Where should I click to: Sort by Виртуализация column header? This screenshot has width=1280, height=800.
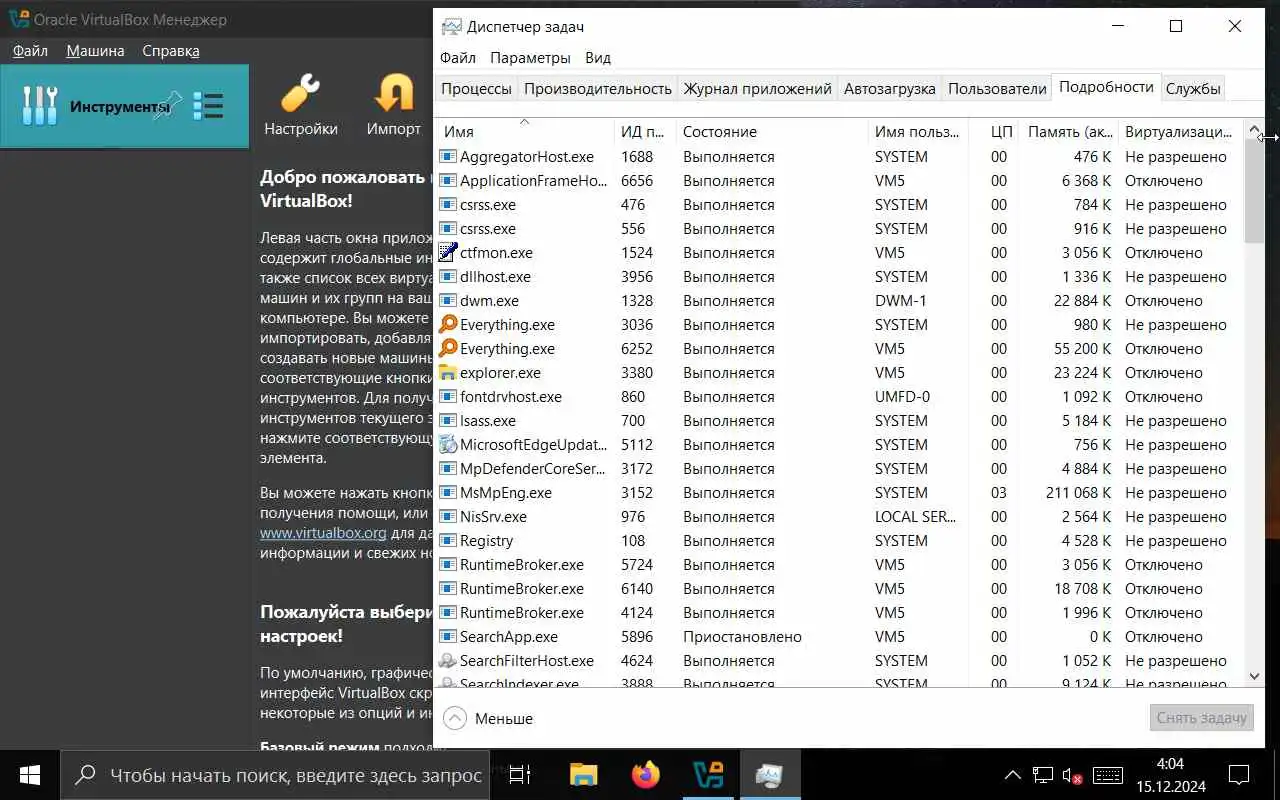tap(1180, 131)
